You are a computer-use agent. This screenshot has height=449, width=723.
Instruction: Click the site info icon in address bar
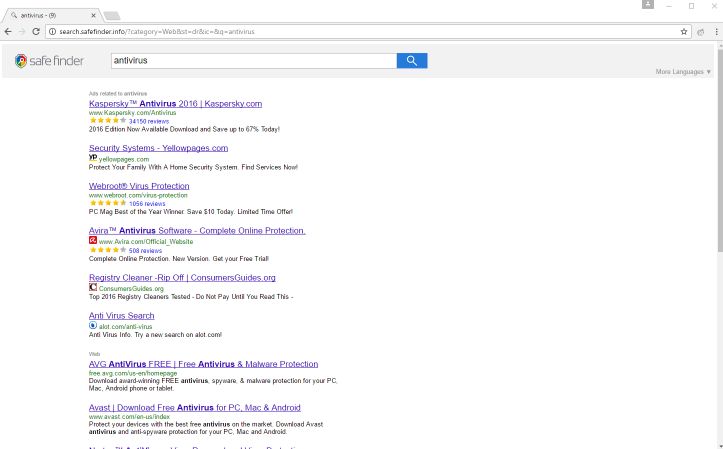coord(53,31)
